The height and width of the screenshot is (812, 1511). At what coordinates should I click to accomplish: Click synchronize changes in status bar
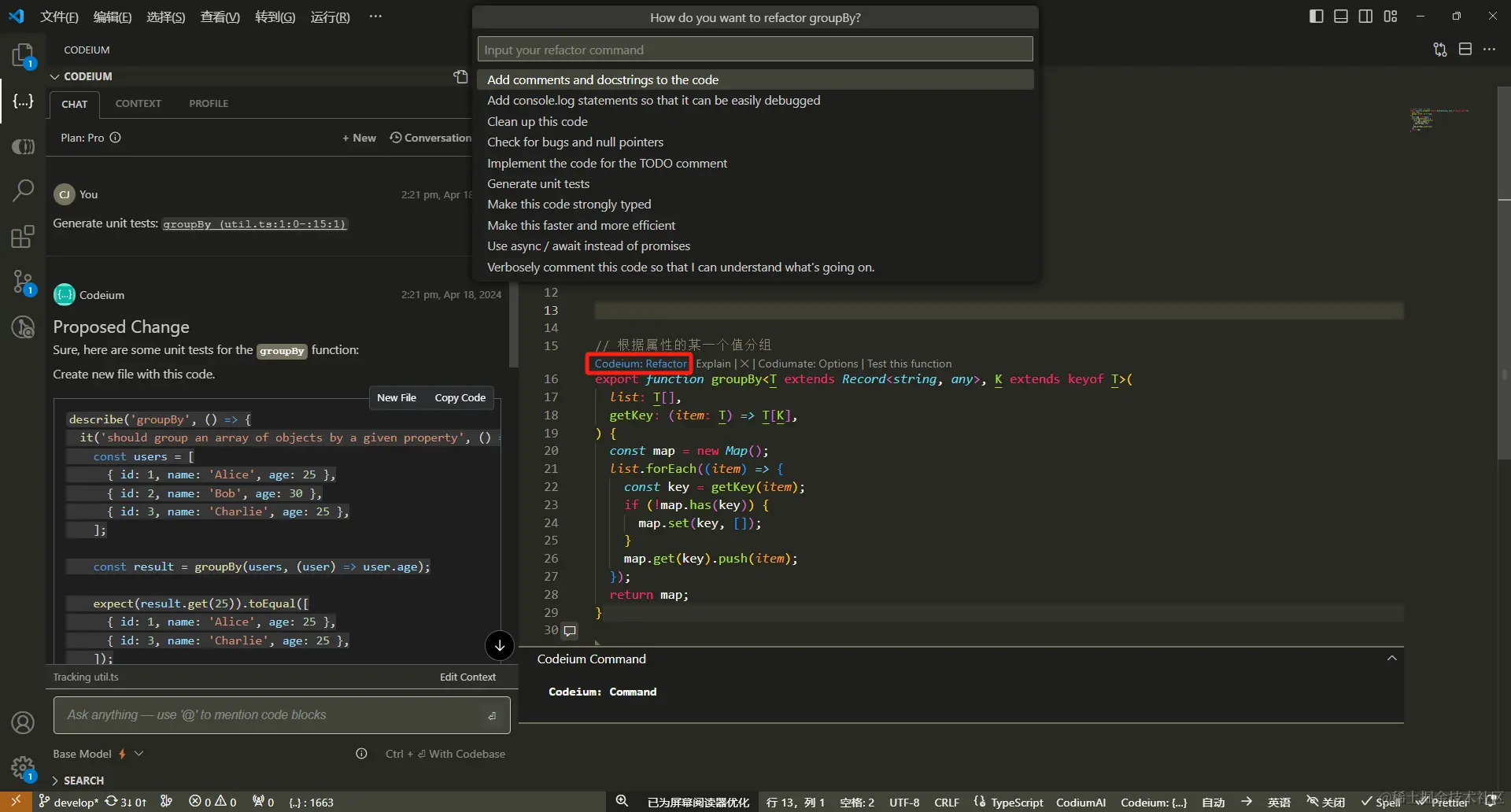click(126, 802)
